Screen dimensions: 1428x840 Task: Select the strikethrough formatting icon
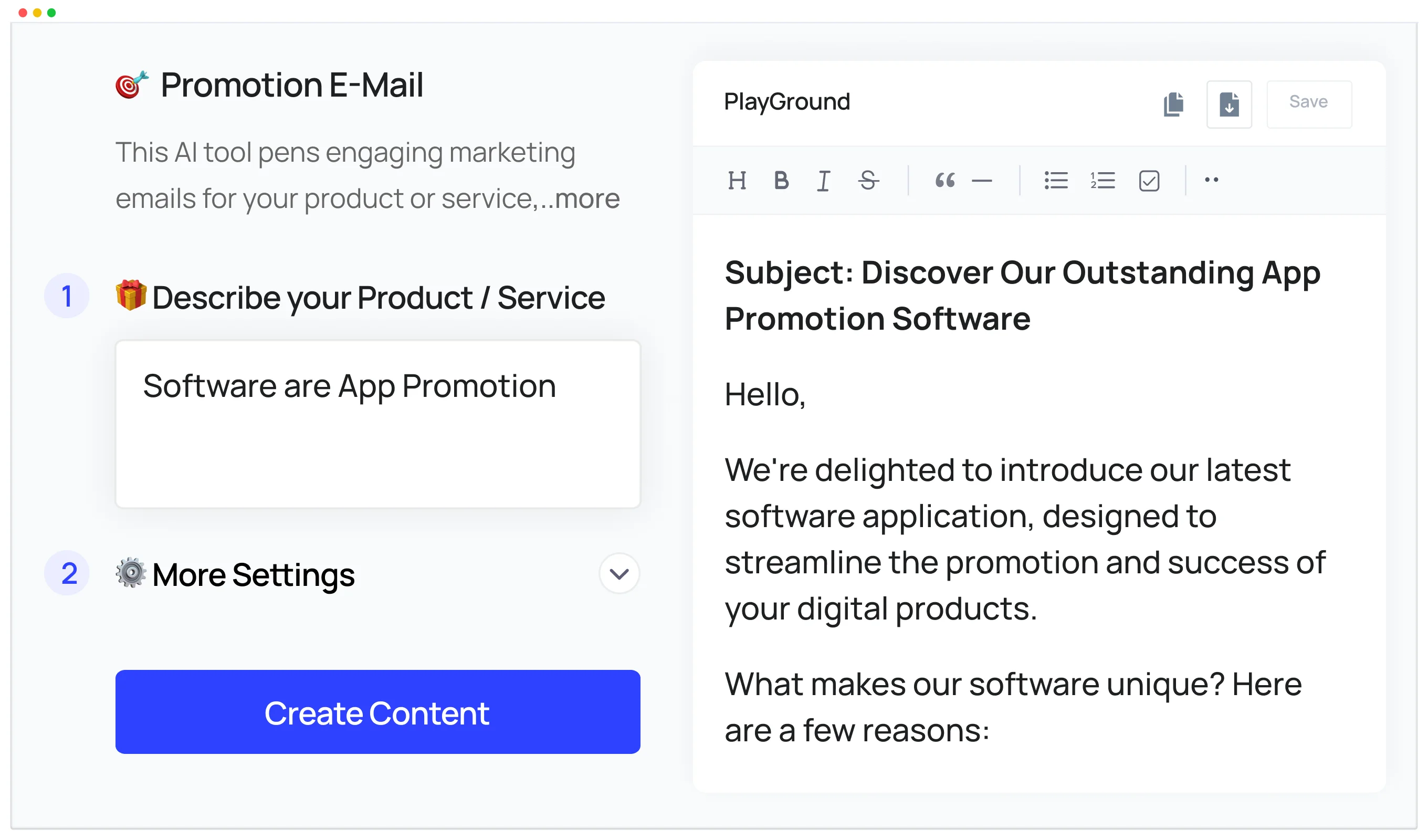(868, 180)
